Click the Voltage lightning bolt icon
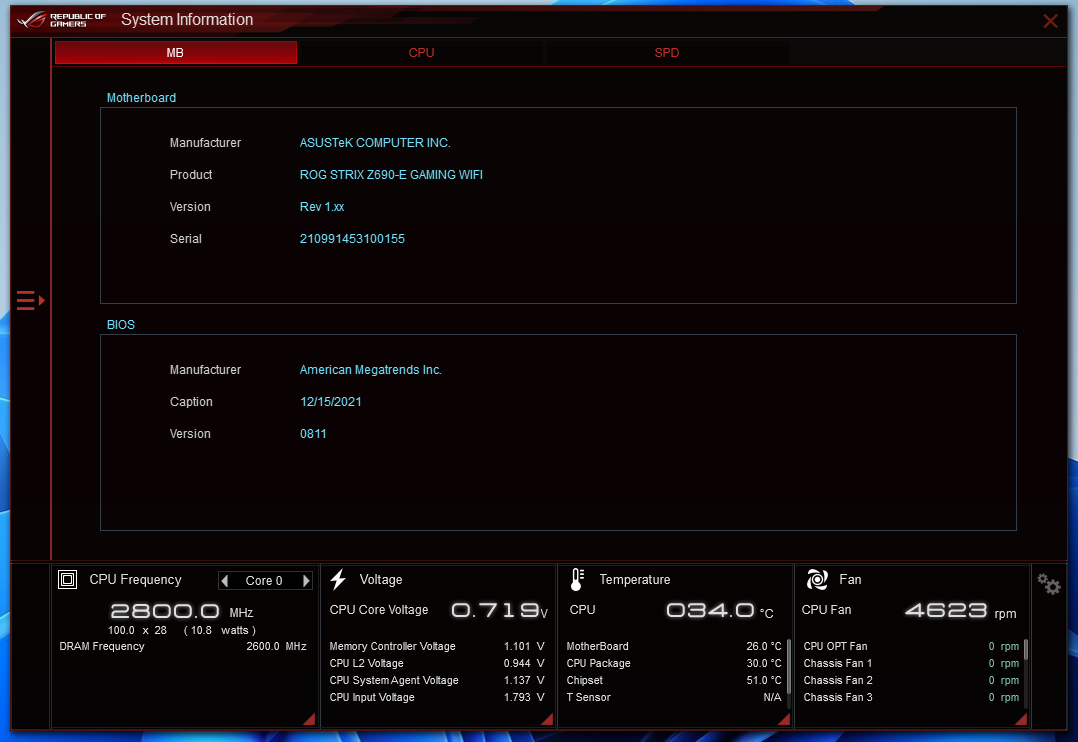This screenshot has height=742, width=1078. 338,580
